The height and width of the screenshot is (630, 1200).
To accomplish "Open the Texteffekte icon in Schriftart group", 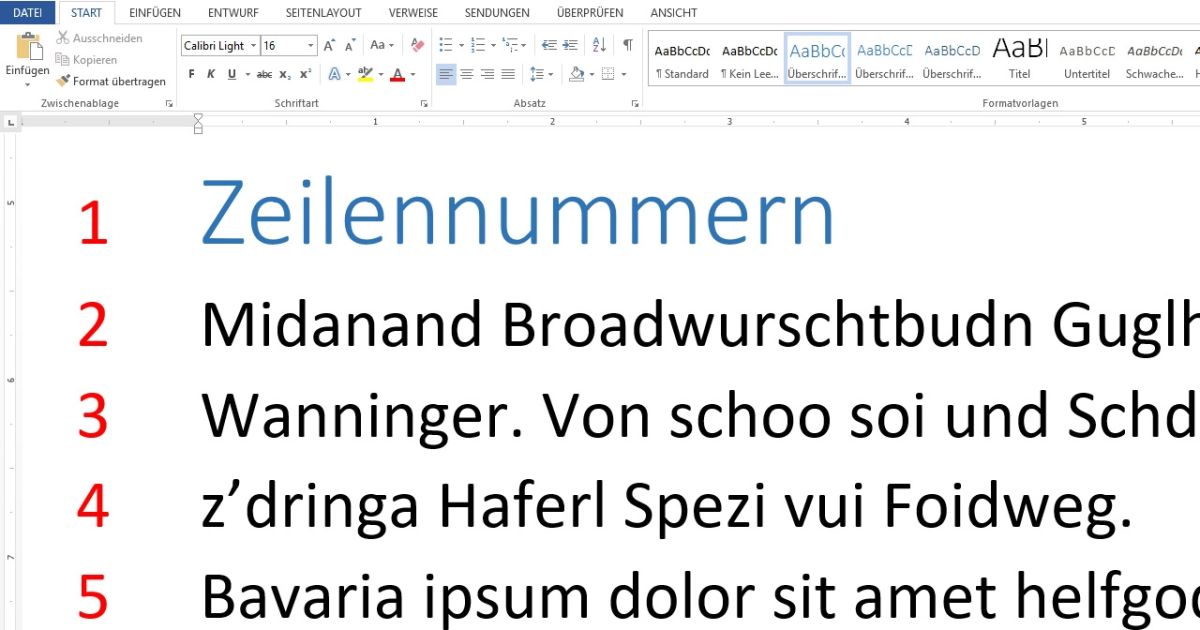I will coord(335,73).
